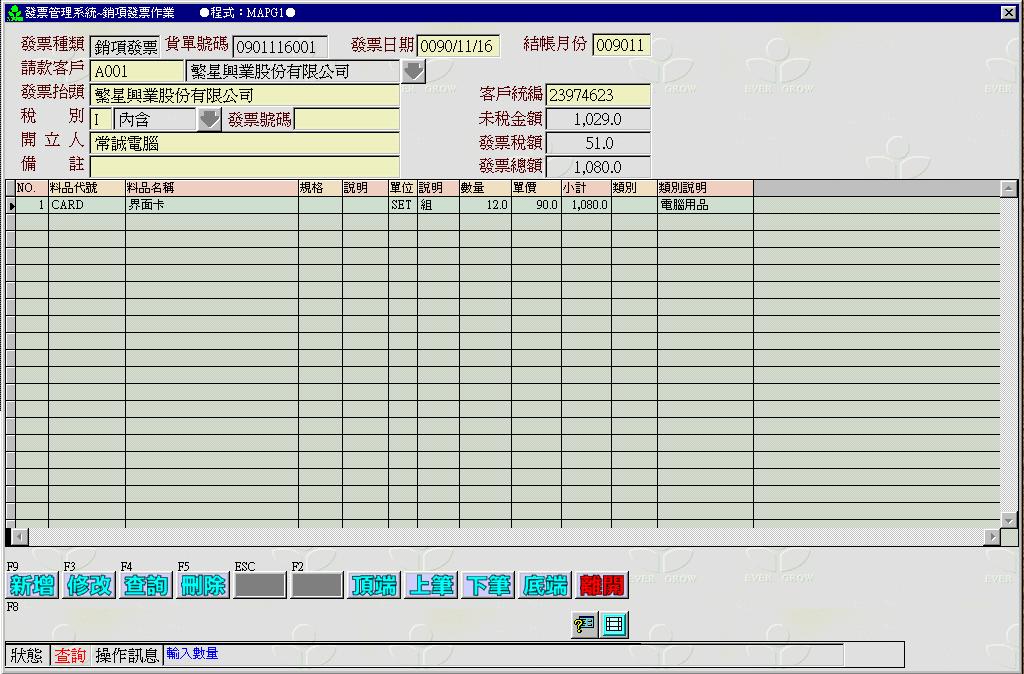The height and width of the screenshot is (674, 1024).
Task: Click the grid vertical scrollbar down arrow
Action: [x=1009, y=519]
